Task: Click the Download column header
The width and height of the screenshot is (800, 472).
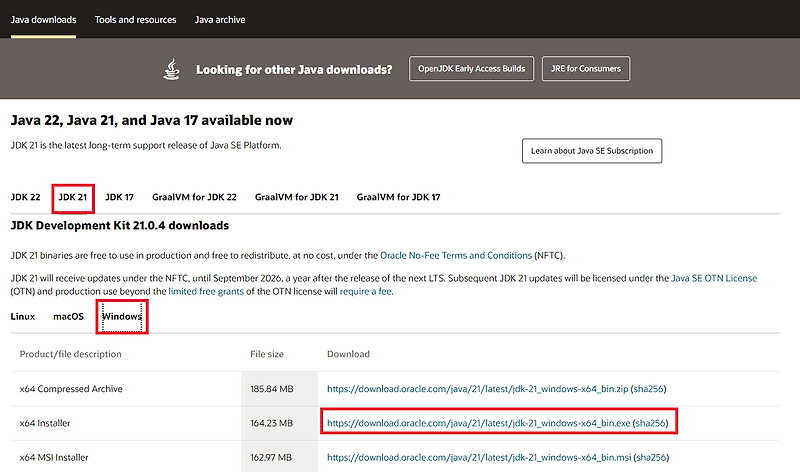Action: 348,354
